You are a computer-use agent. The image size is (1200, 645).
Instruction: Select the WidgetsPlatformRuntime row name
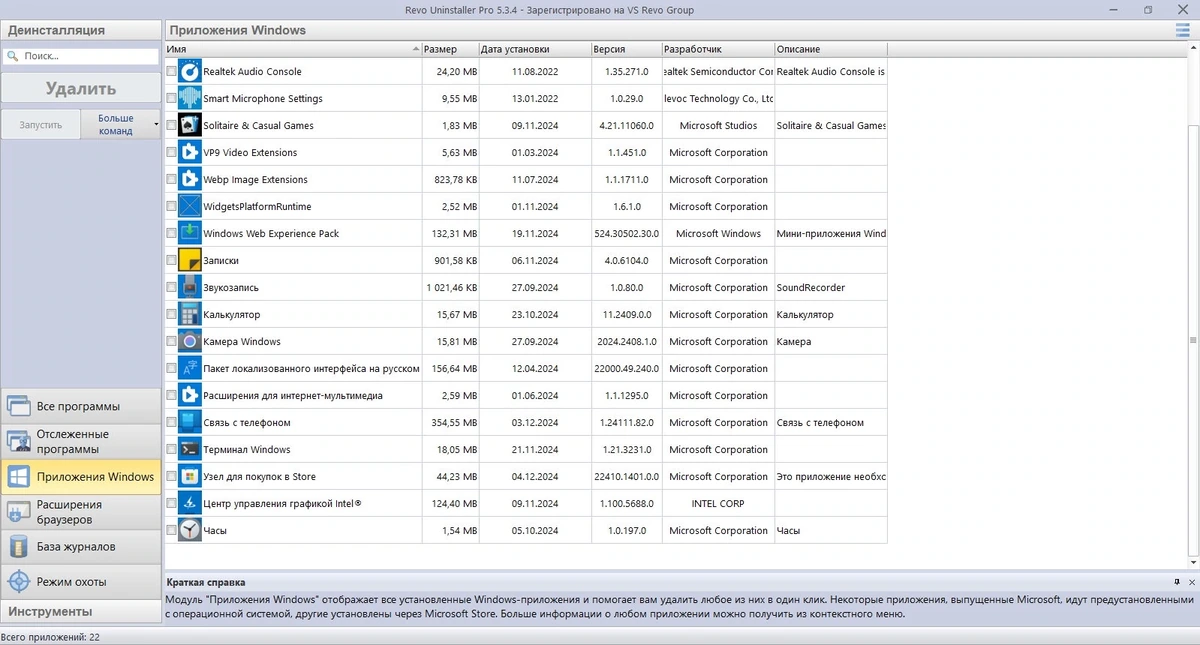(x=257, y=207)
